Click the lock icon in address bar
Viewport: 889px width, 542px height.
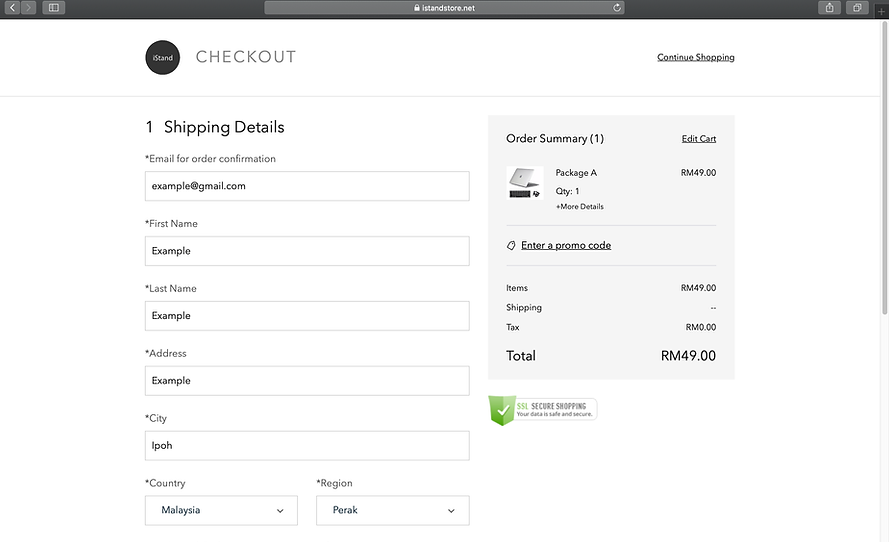[417, 8]
